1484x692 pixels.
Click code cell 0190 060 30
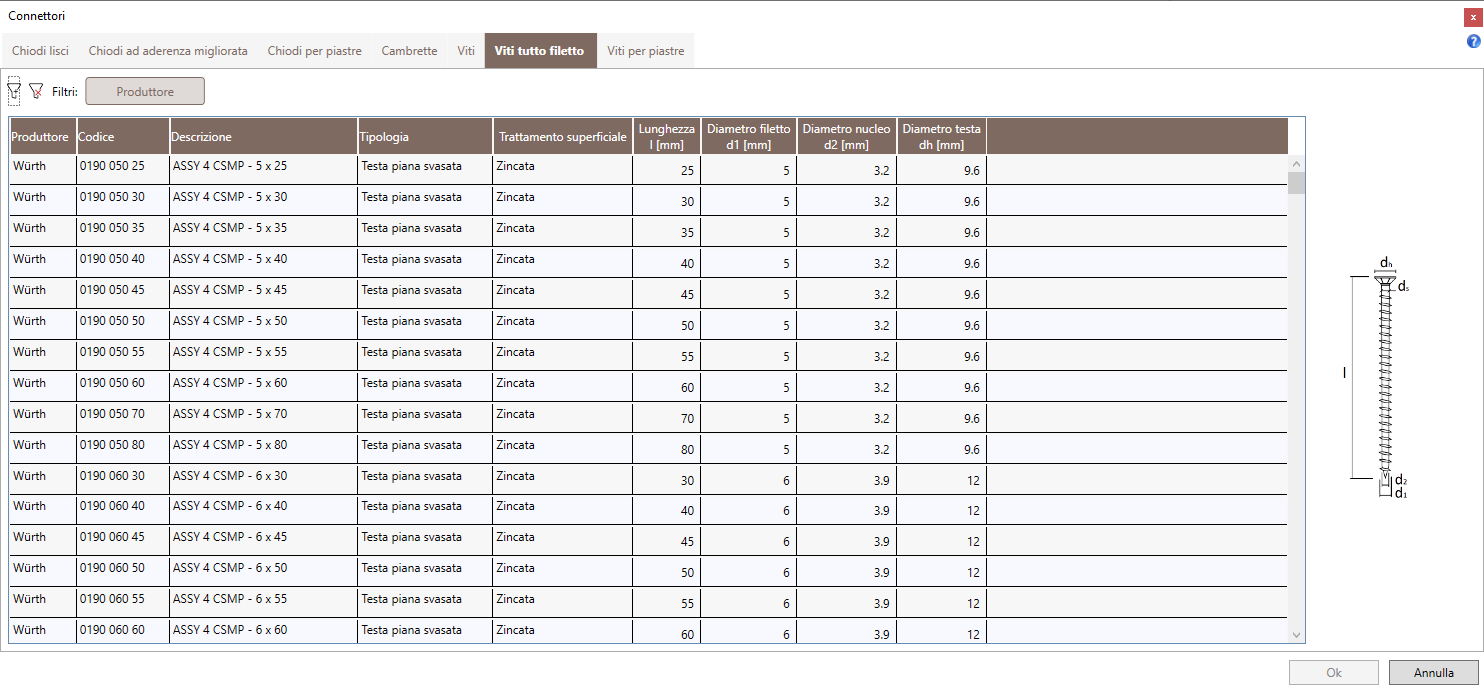pos(123,479)
